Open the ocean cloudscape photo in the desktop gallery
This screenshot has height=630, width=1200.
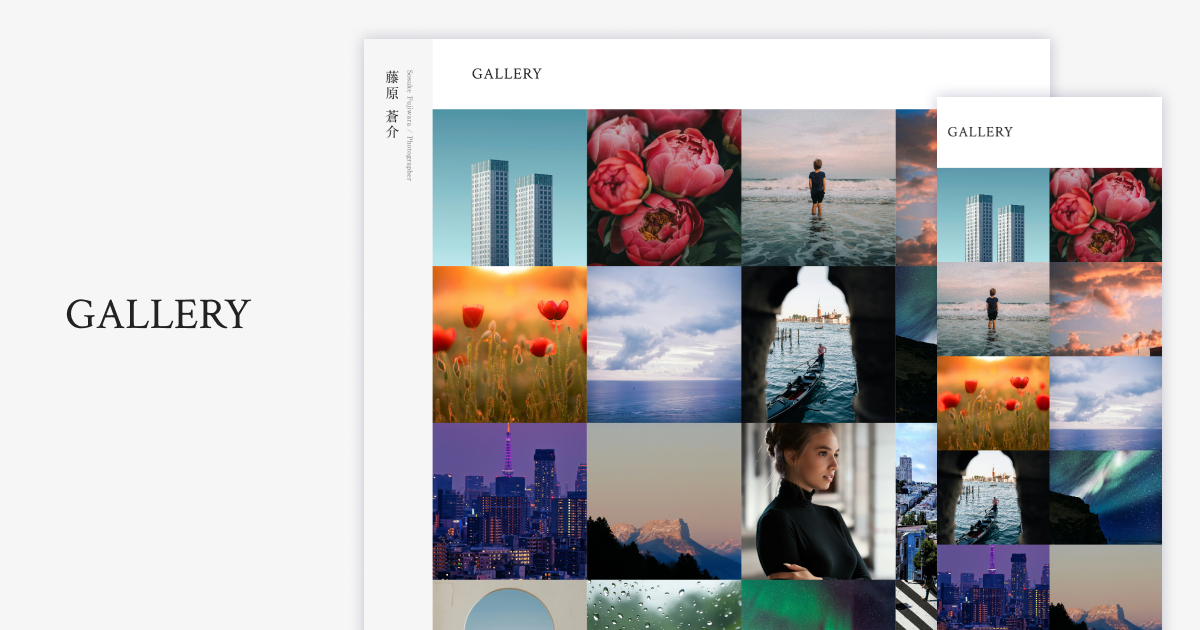(664, 344)
